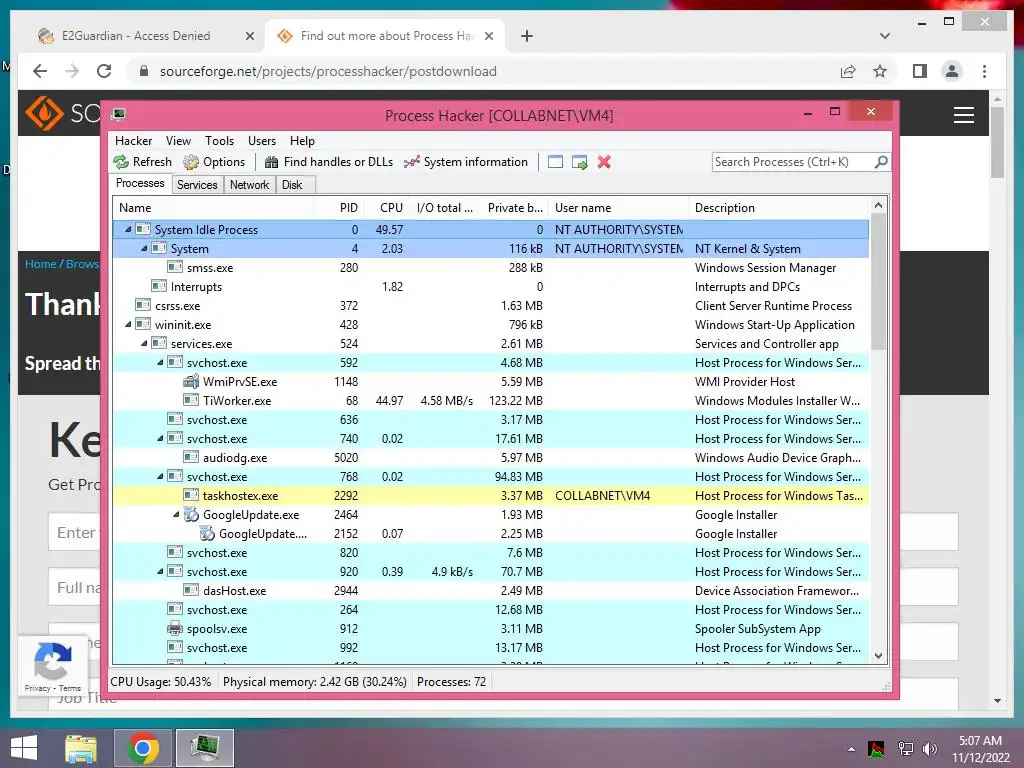Open the Users menu

pos(262,141)
